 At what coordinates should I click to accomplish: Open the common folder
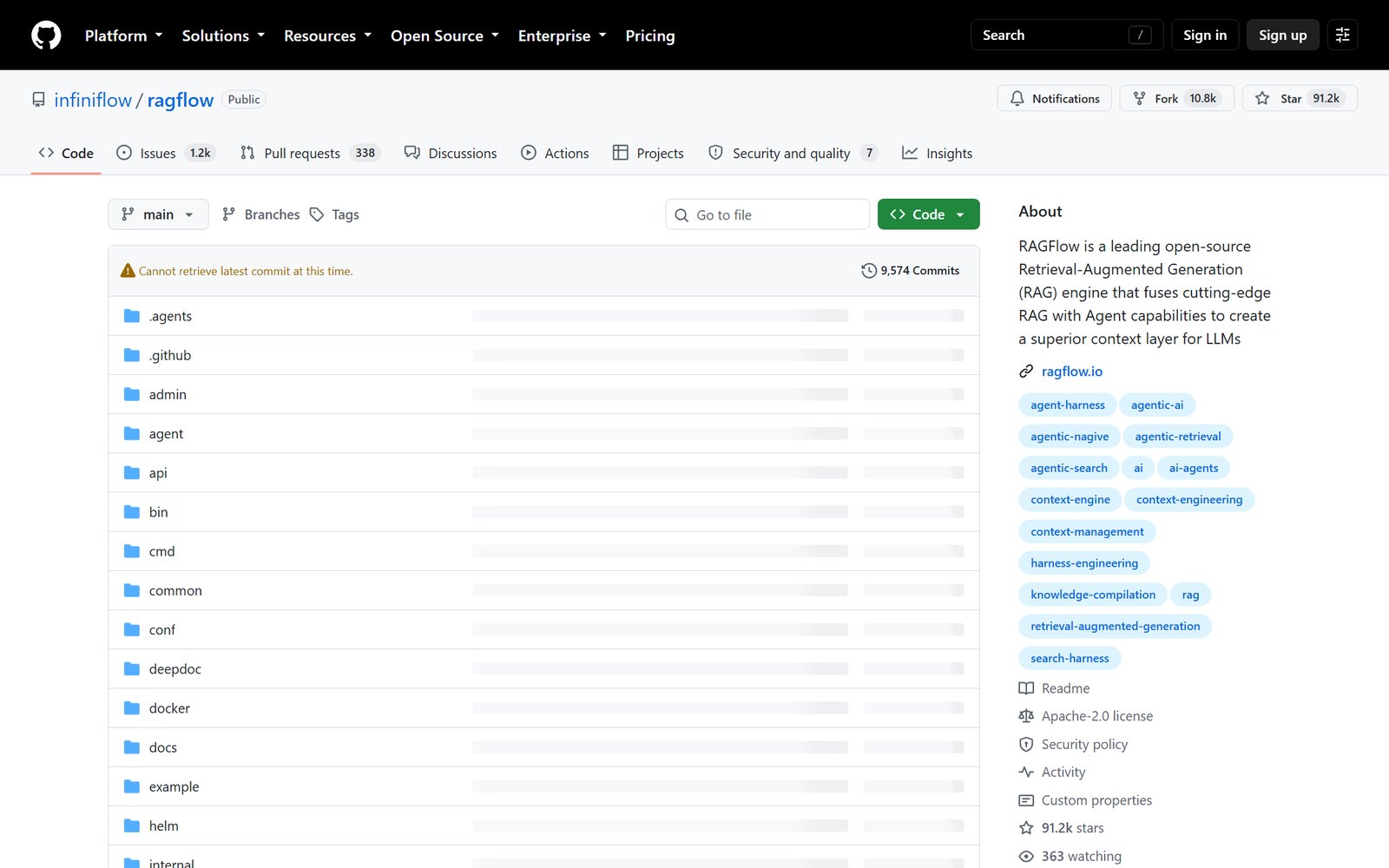click(175, 591)
